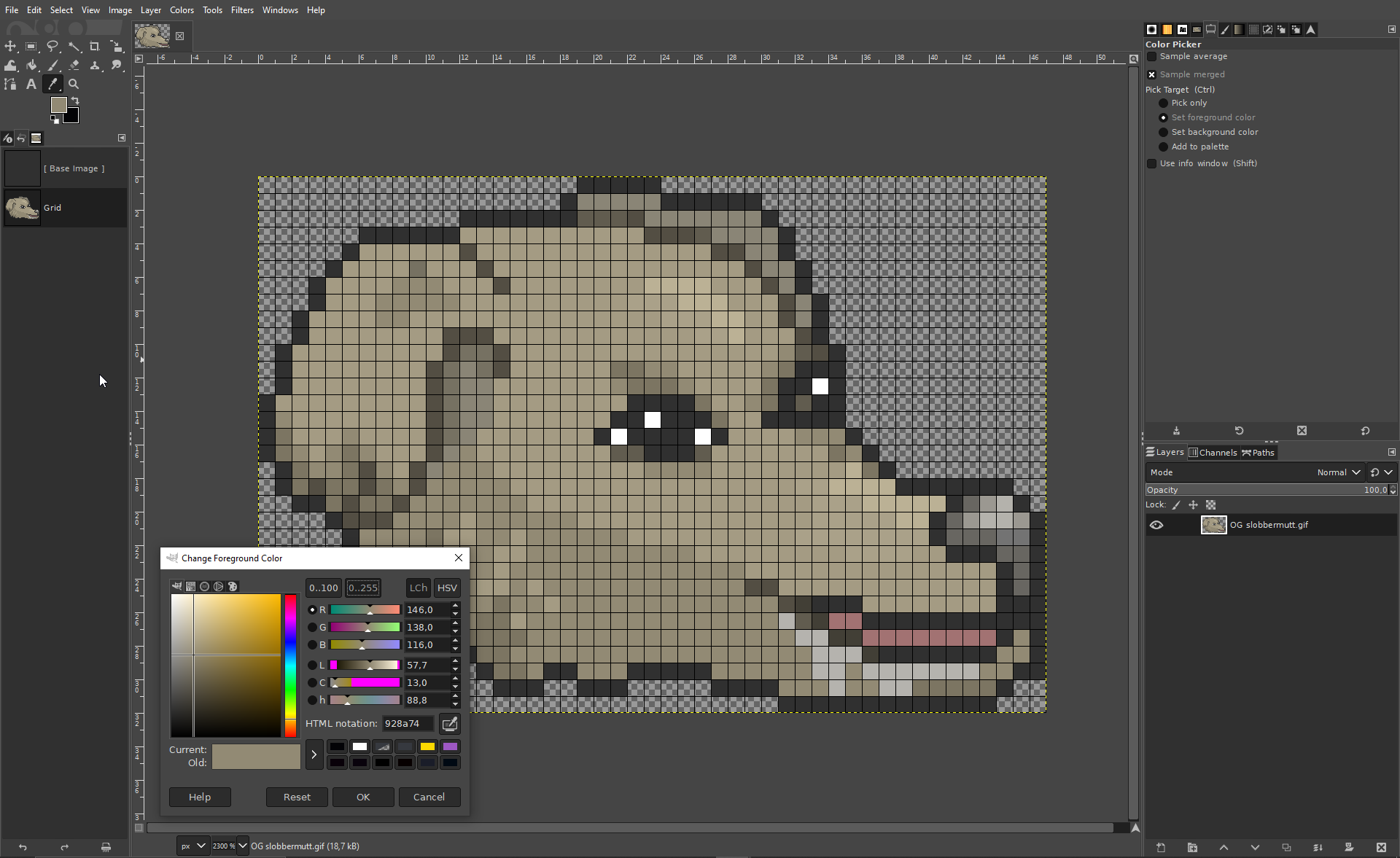Open the Layers dock tab menu arrow
Screen dimensions: 1400x858
(1391, 452)
